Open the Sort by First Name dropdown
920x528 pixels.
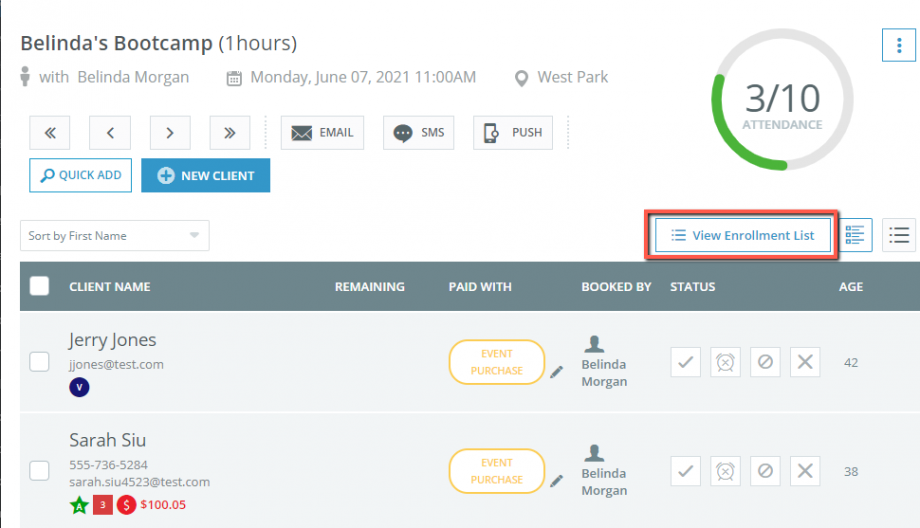tap(114, 236)
